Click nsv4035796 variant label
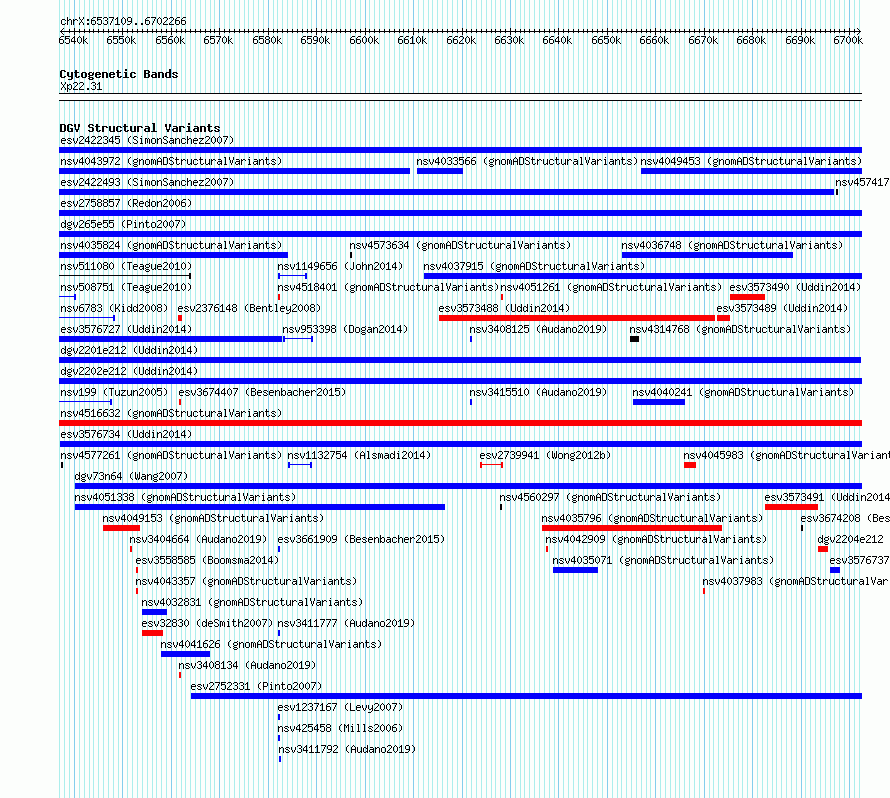This screenshot has width=890, height=798. [x=652, y=518]
